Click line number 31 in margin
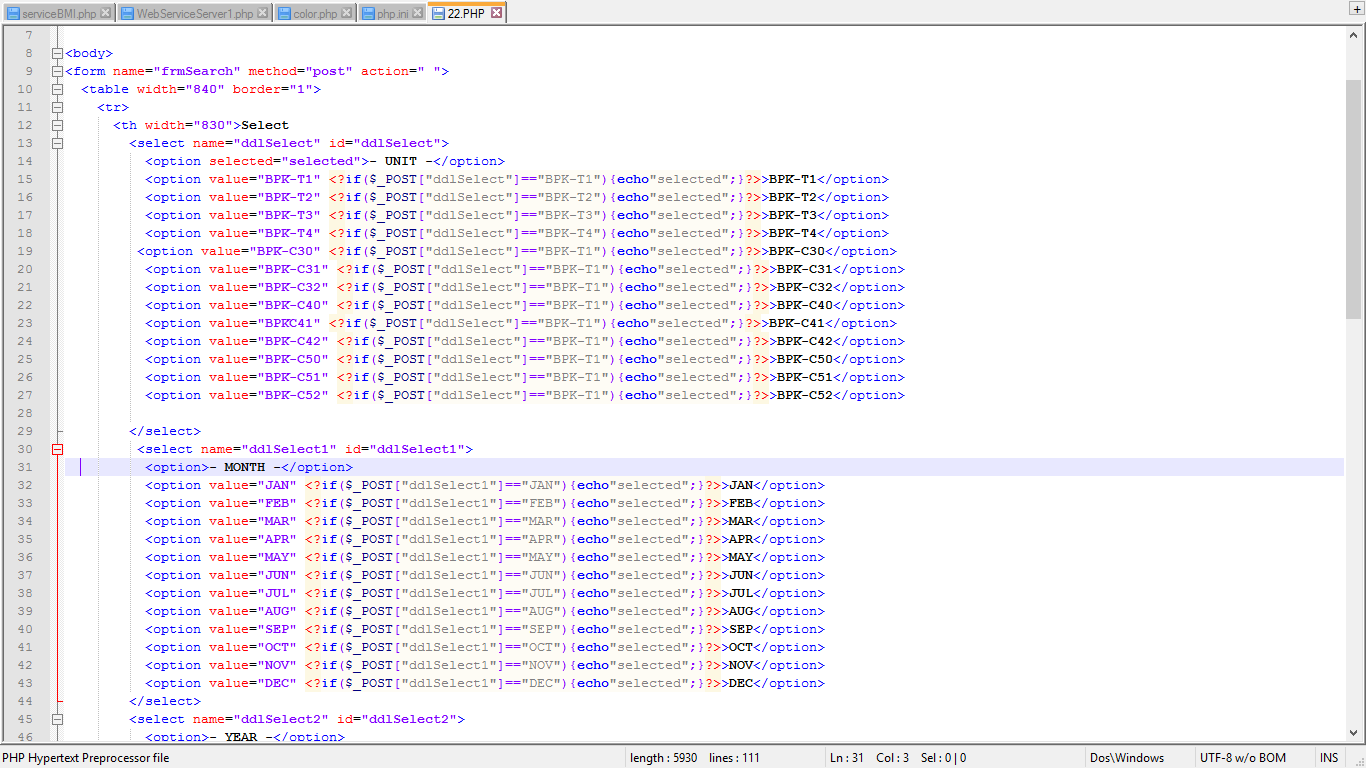The image size is (1366, 768). 25,467
